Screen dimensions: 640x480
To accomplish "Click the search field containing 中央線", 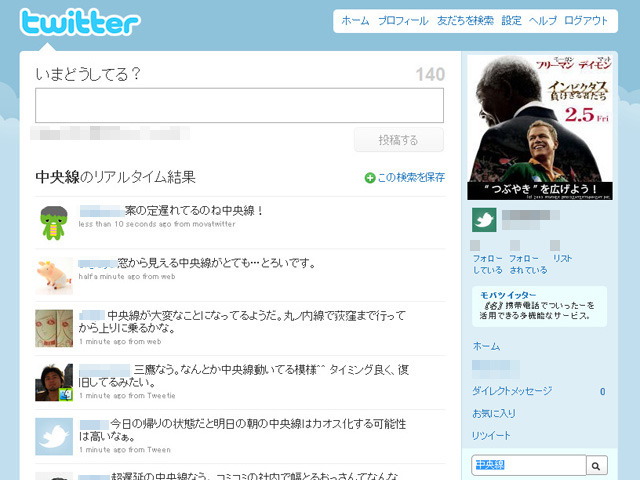I will 529,465.
